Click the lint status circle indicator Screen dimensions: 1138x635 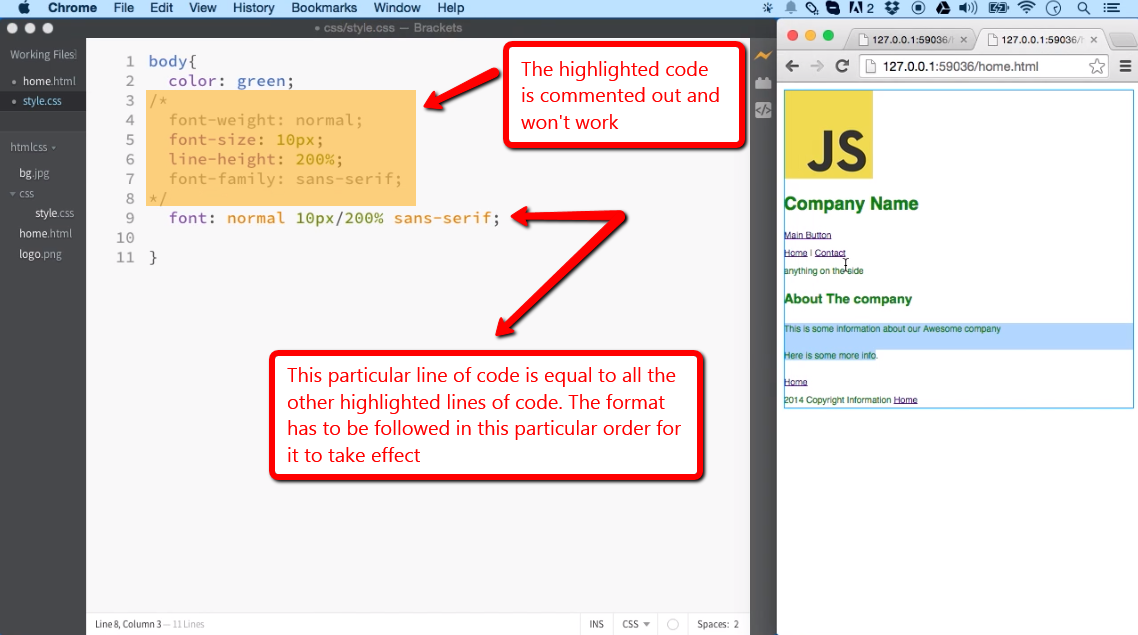pyautogui.click(x=673, y=623)
